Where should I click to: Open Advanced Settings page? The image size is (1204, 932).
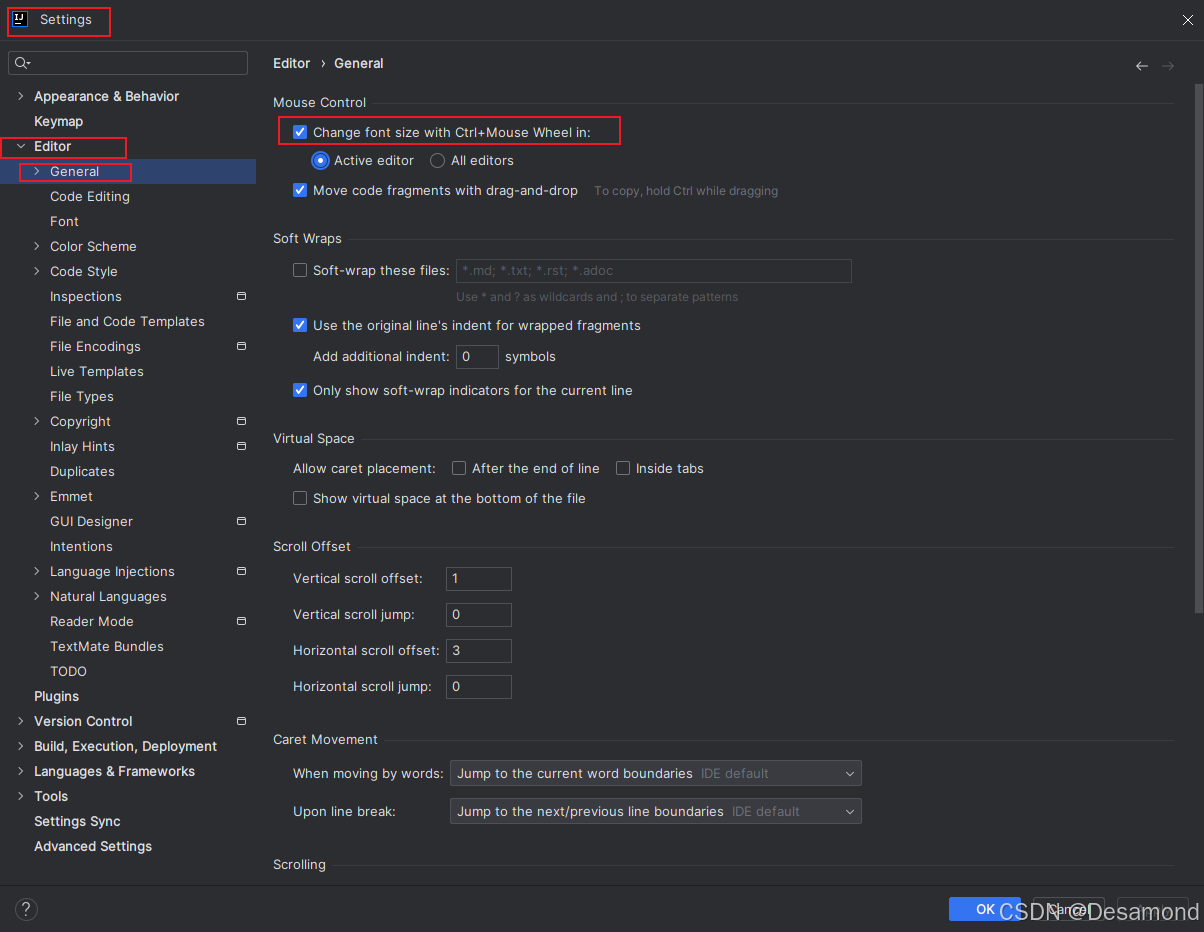[x=93, y=846]
